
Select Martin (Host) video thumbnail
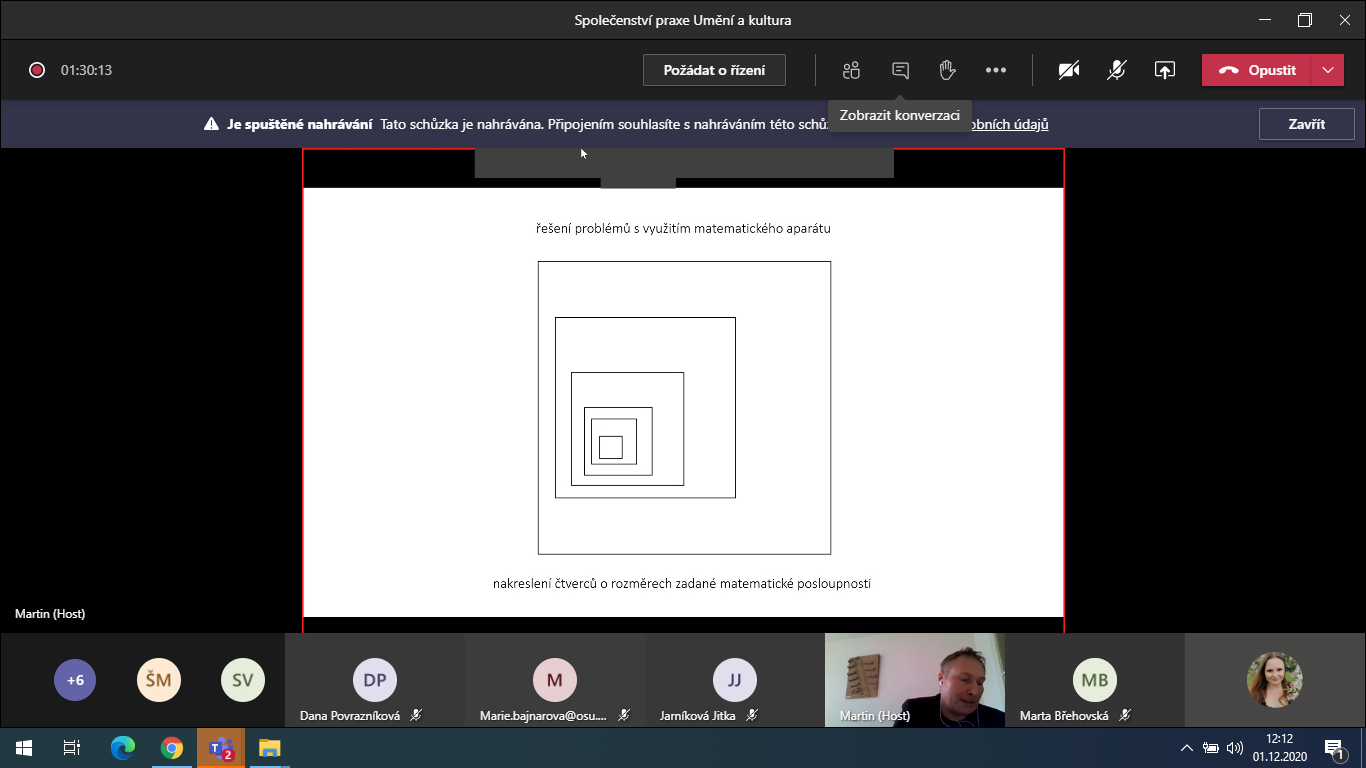(x=914, y=678)
